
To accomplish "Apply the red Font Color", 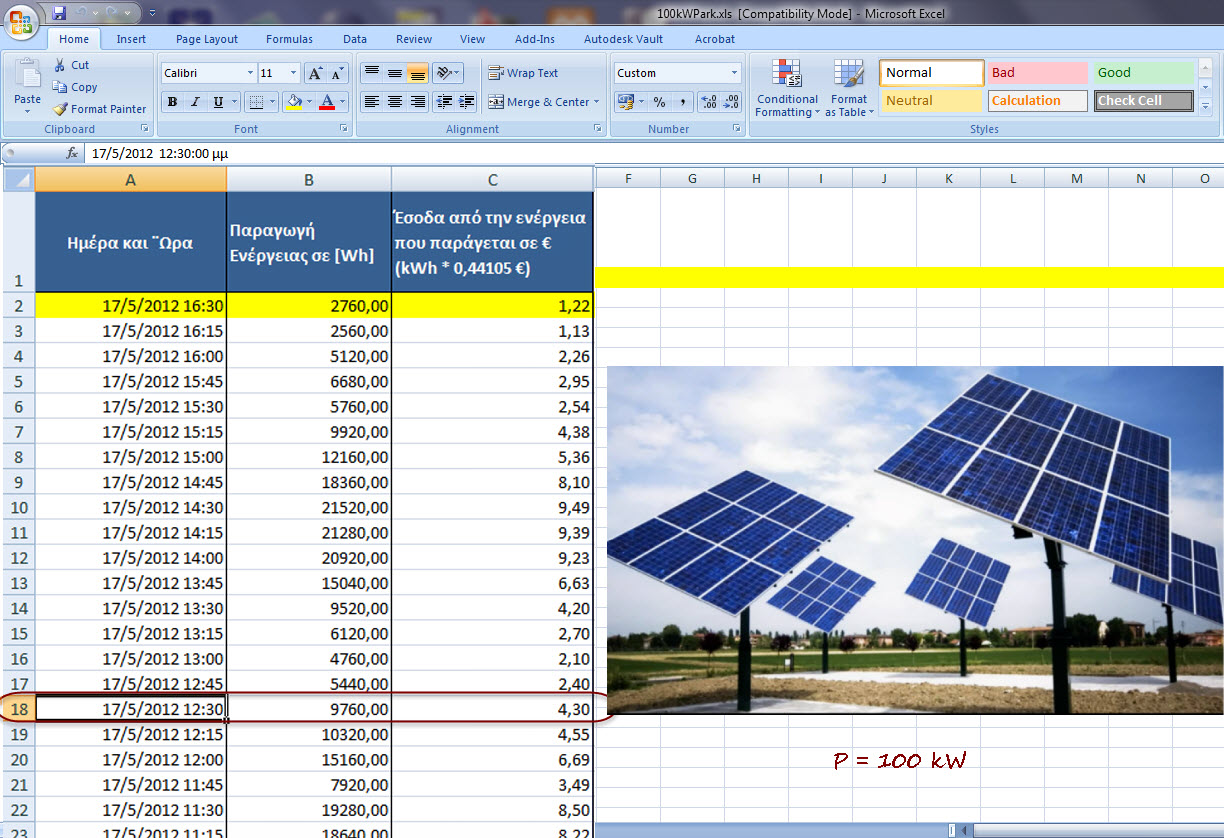I will point(327,102).
